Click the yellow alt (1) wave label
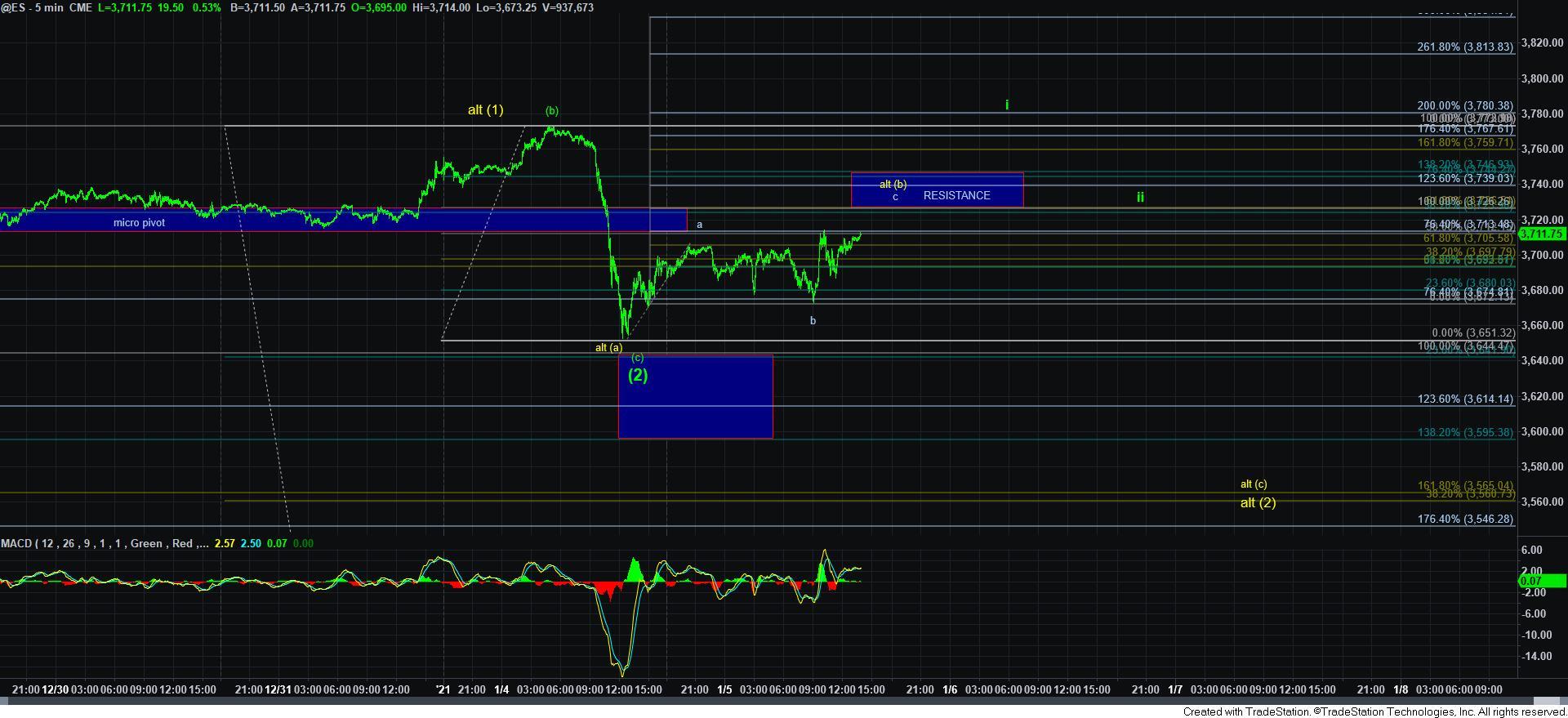The width and height of the screenshot is (1568, 718). tap(485, 109)
